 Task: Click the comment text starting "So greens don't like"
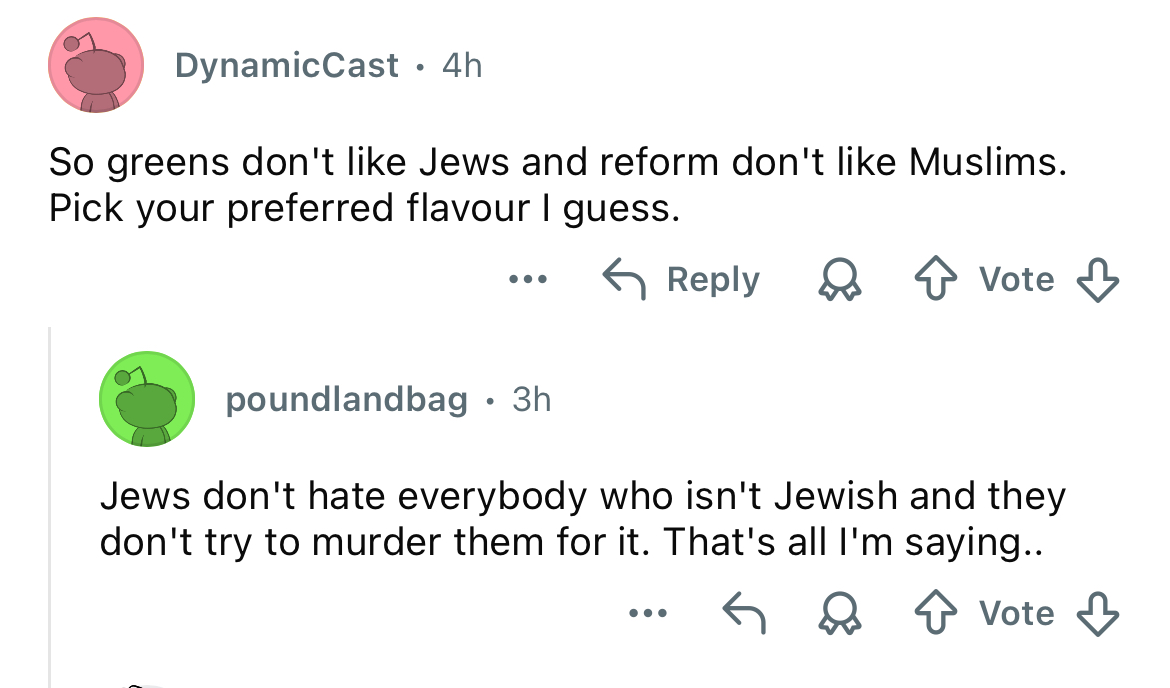click(x=556, y=184)
